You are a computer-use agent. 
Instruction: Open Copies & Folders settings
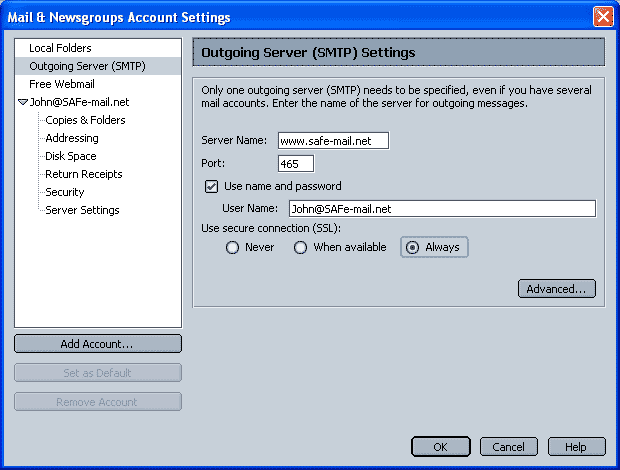coord(85,120)
